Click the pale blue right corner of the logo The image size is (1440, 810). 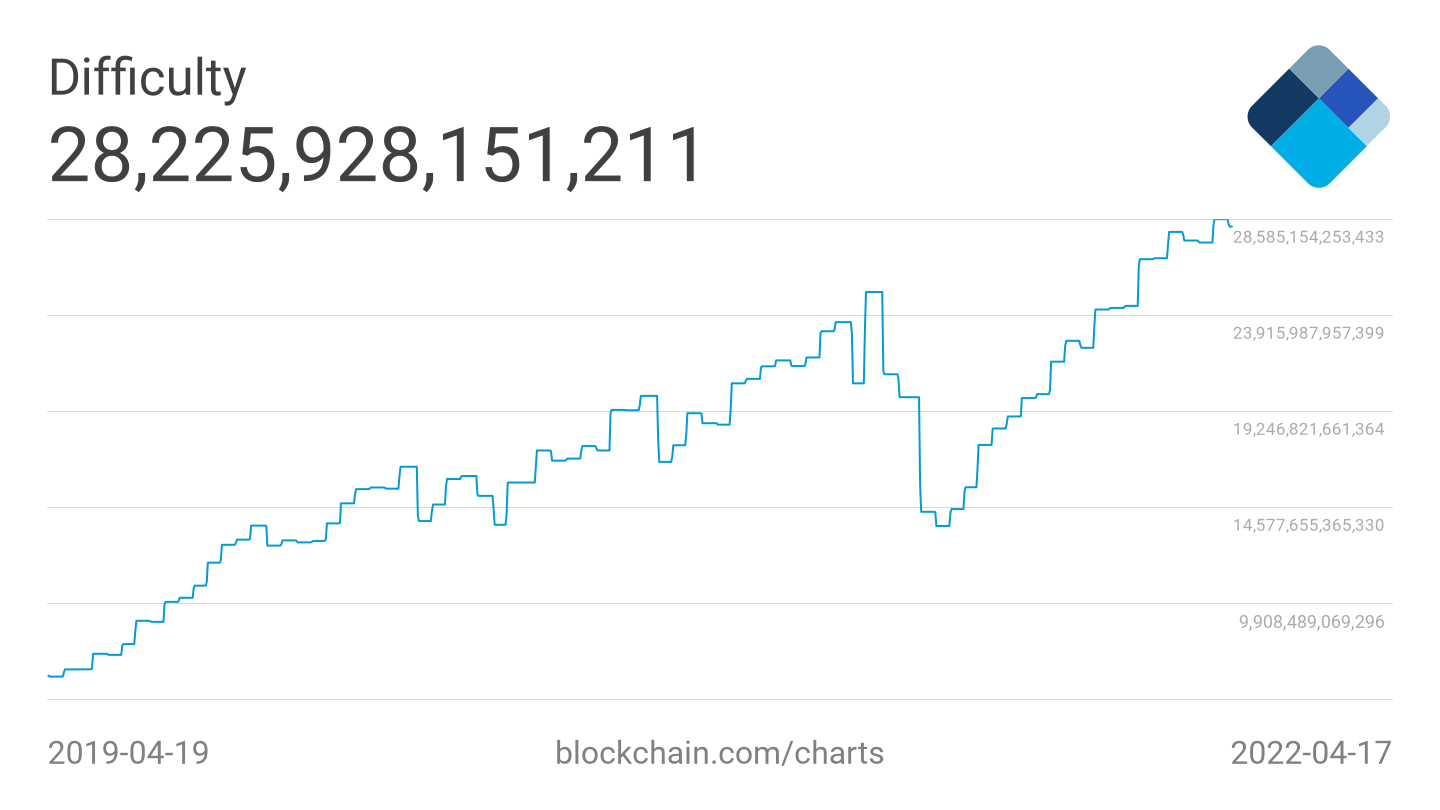(1371, 119)
